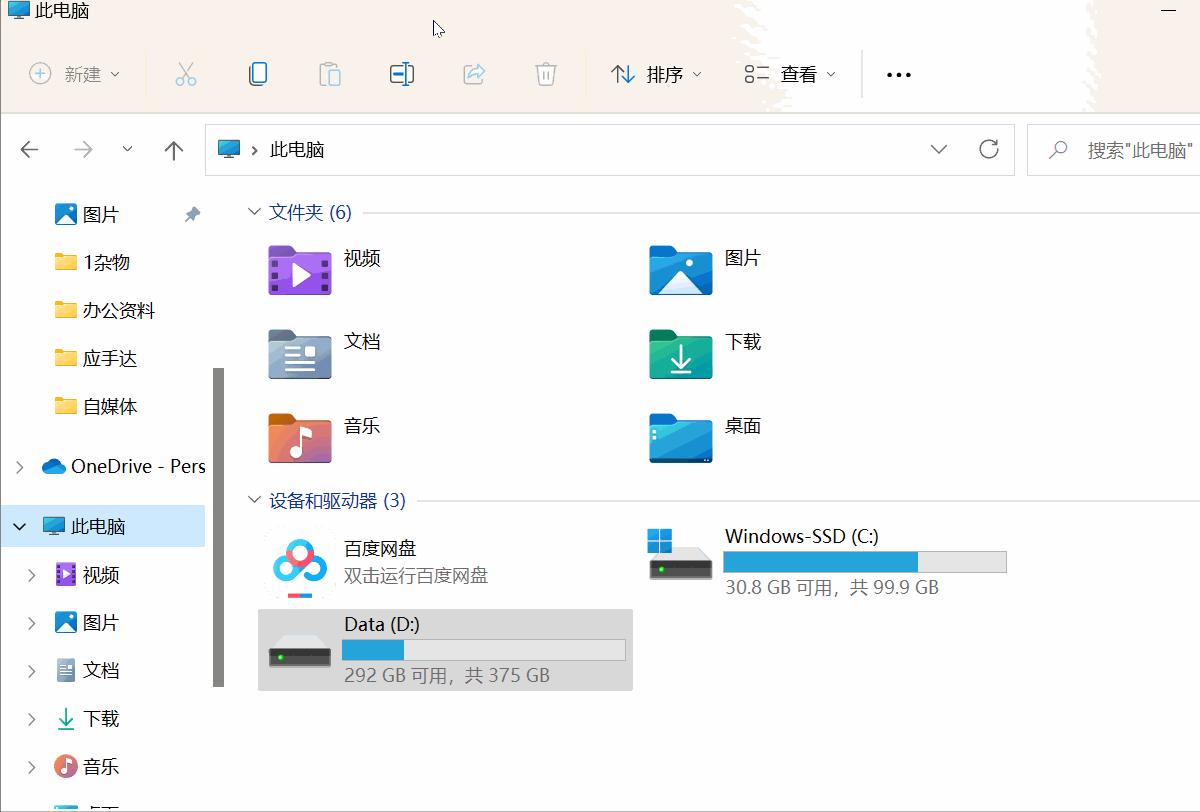The image size is (1200, 812).
Task: Select the Rename icon in the toolbar
Action: click(x=402, y=74)
